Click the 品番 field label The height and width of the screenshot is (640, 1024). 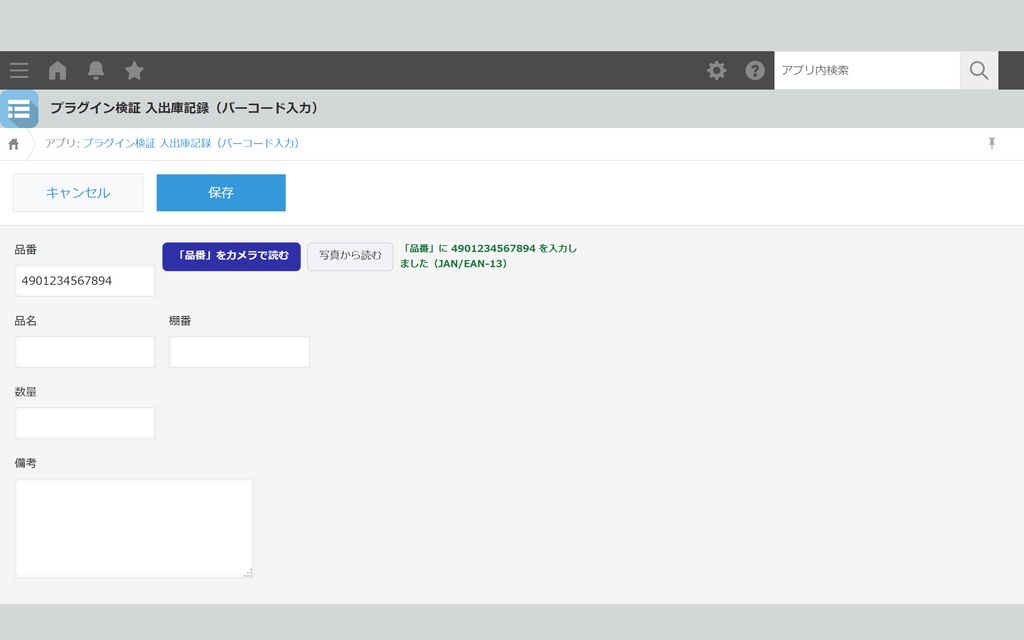pos(25,249)
